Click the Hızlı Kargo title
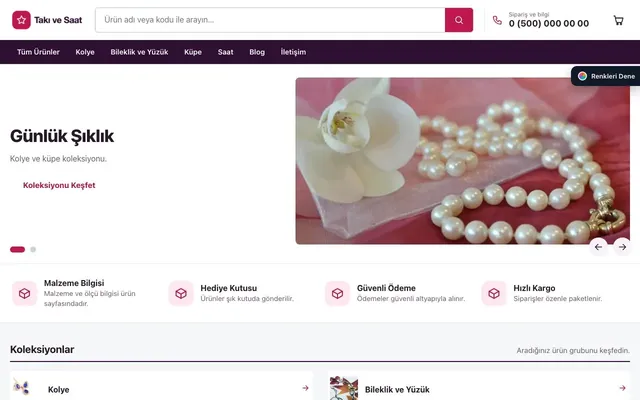Viewport: 640px width, 400px height. (534, 288)
